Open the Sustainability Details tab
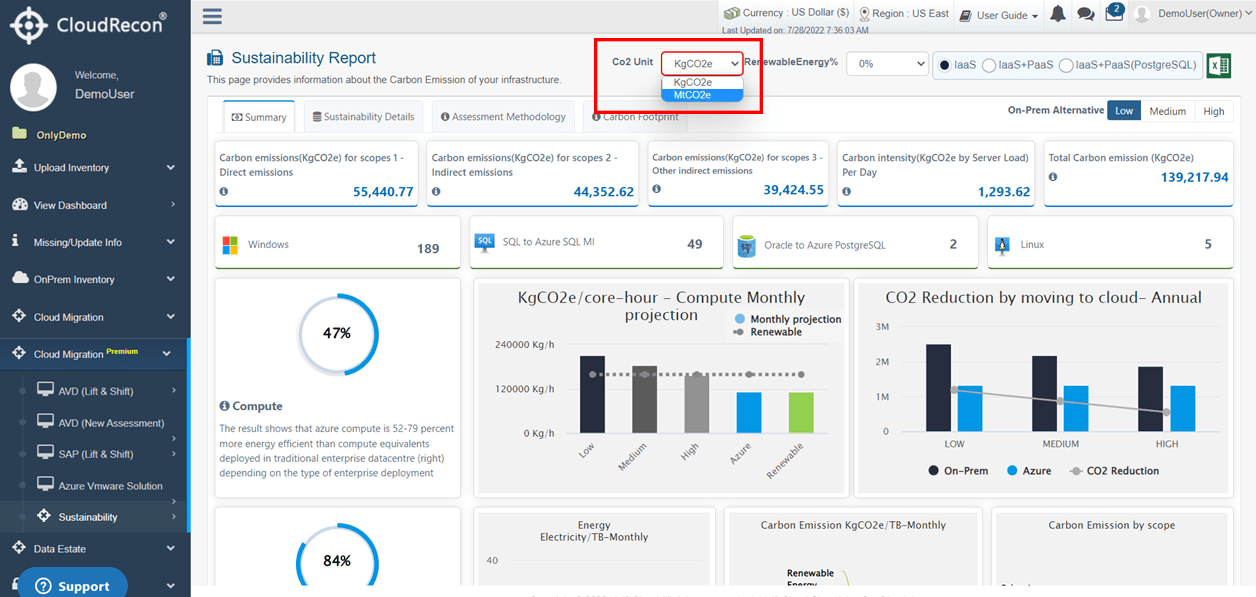This screenshot has height=597, width=1256. click(x=363, y=117)
